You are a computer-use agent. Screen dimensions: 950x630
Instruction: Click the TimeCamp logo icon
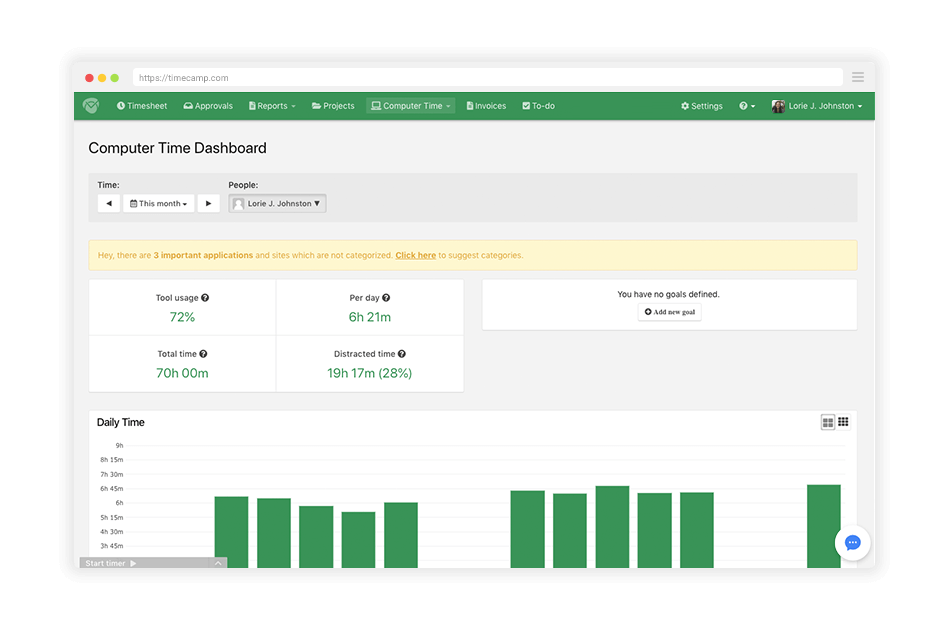pyautogui.click(x=91, y=105)
